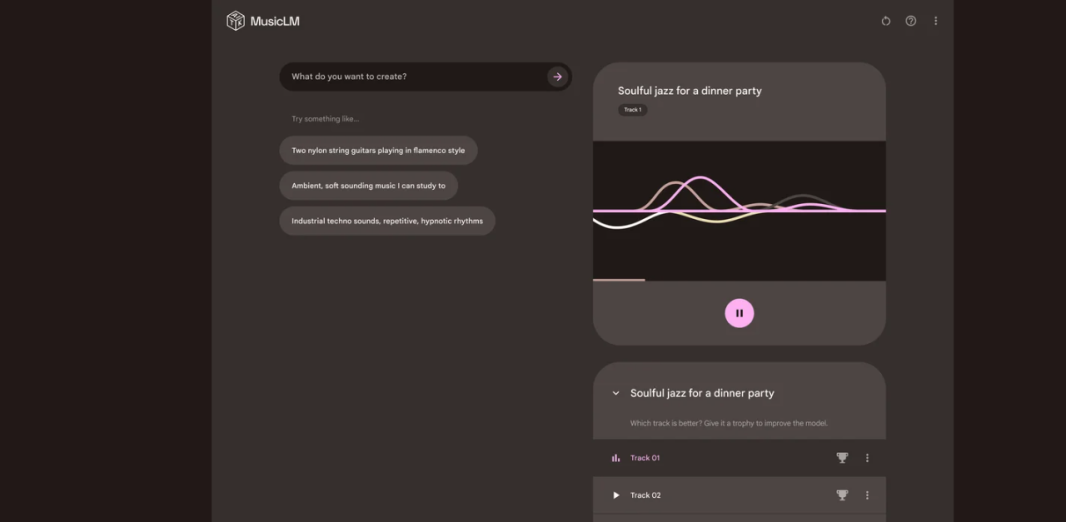
Task: Click the Track 01 equalizer icon
Action: coord(616,458)
